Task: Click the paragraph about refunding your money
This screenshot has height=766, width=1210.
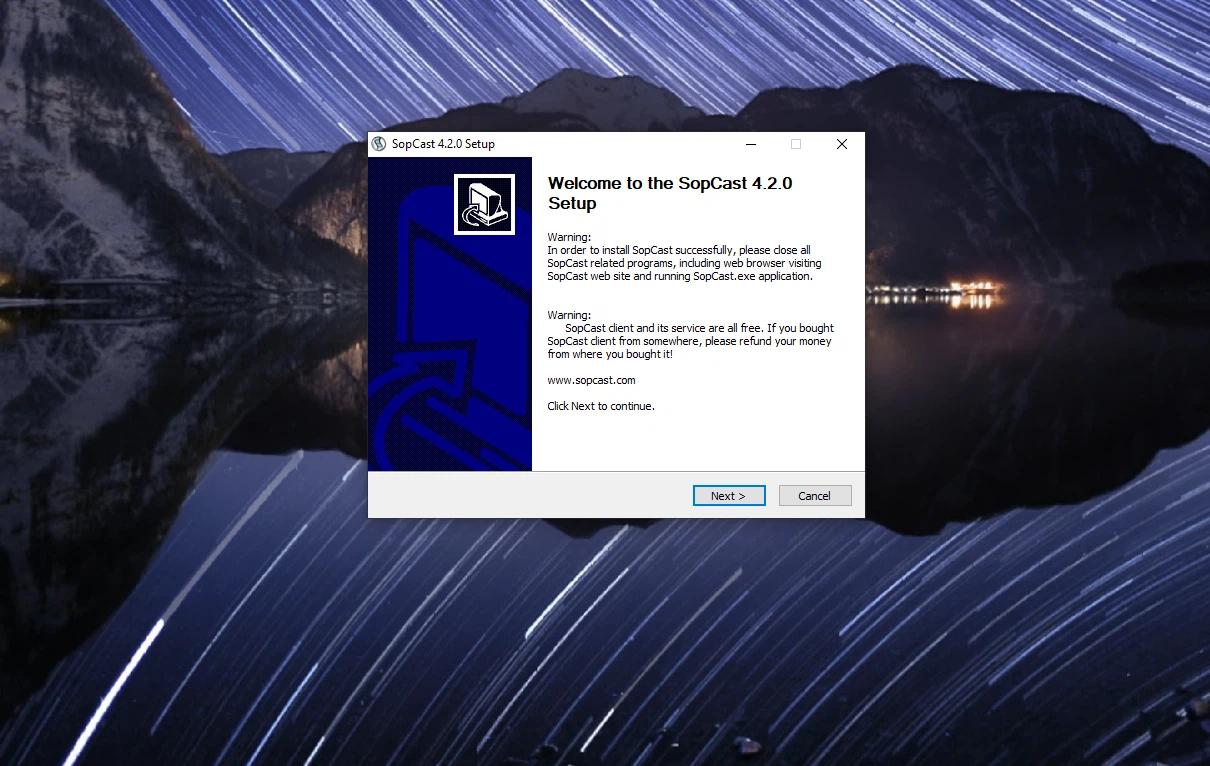Action: [690, 341]
